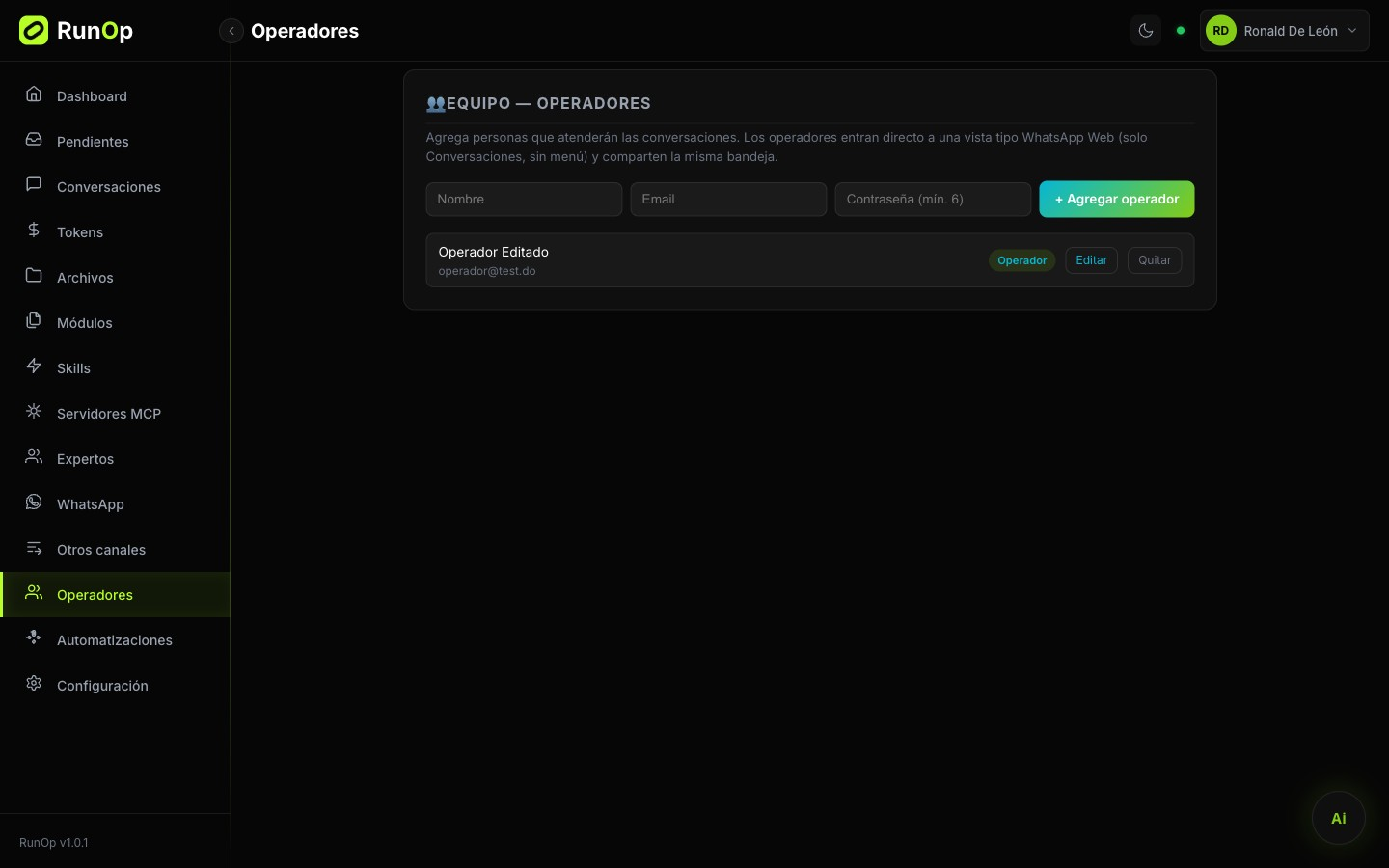Screen dimensions: 1389x868
Task: Open the Skills label in the sidebar
Action: click(73, 368)
